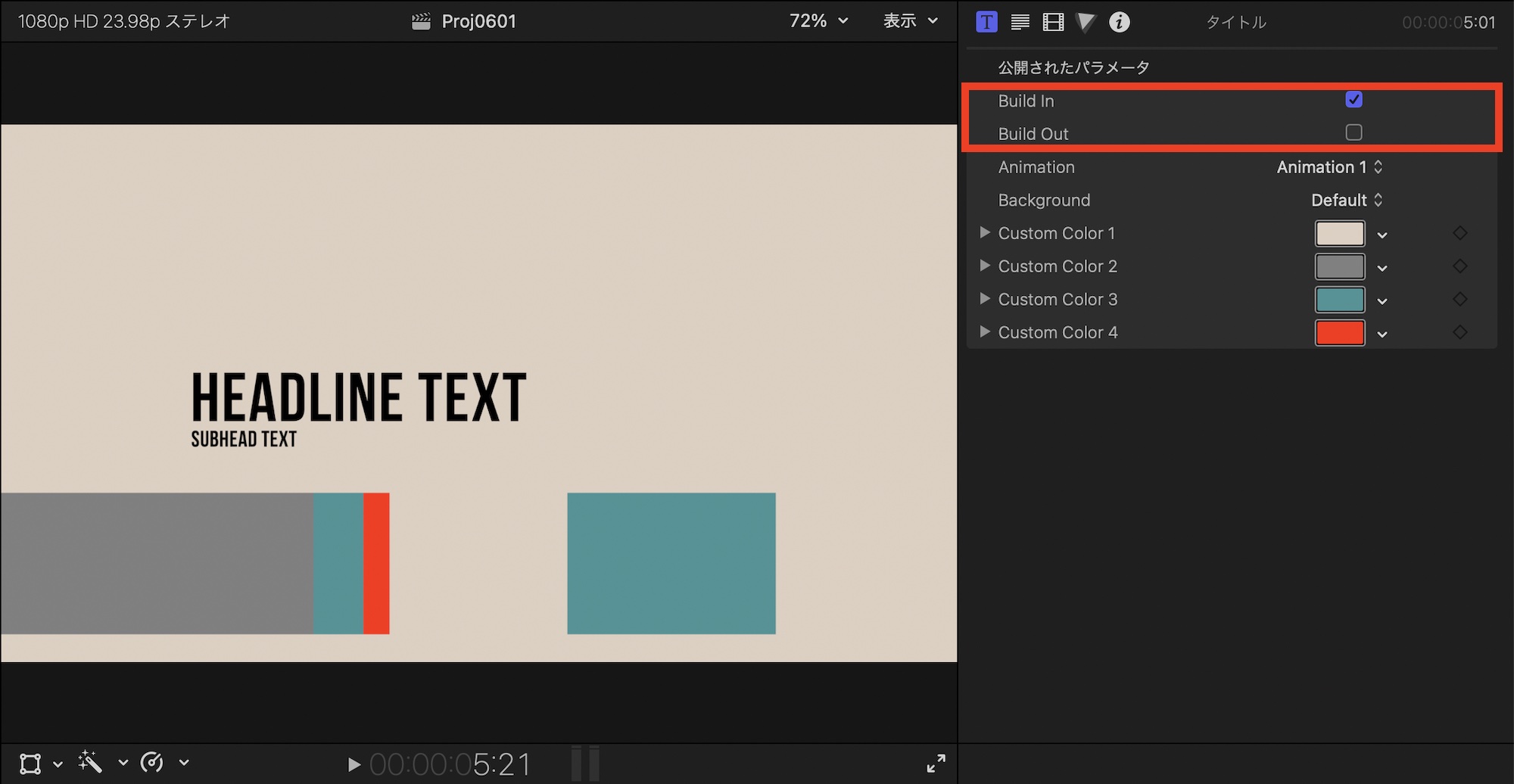This screenshot has height=784, width=1514.
Task: Click the Transform tool icon
Action: pyautogui.click(x=30, y=763)
